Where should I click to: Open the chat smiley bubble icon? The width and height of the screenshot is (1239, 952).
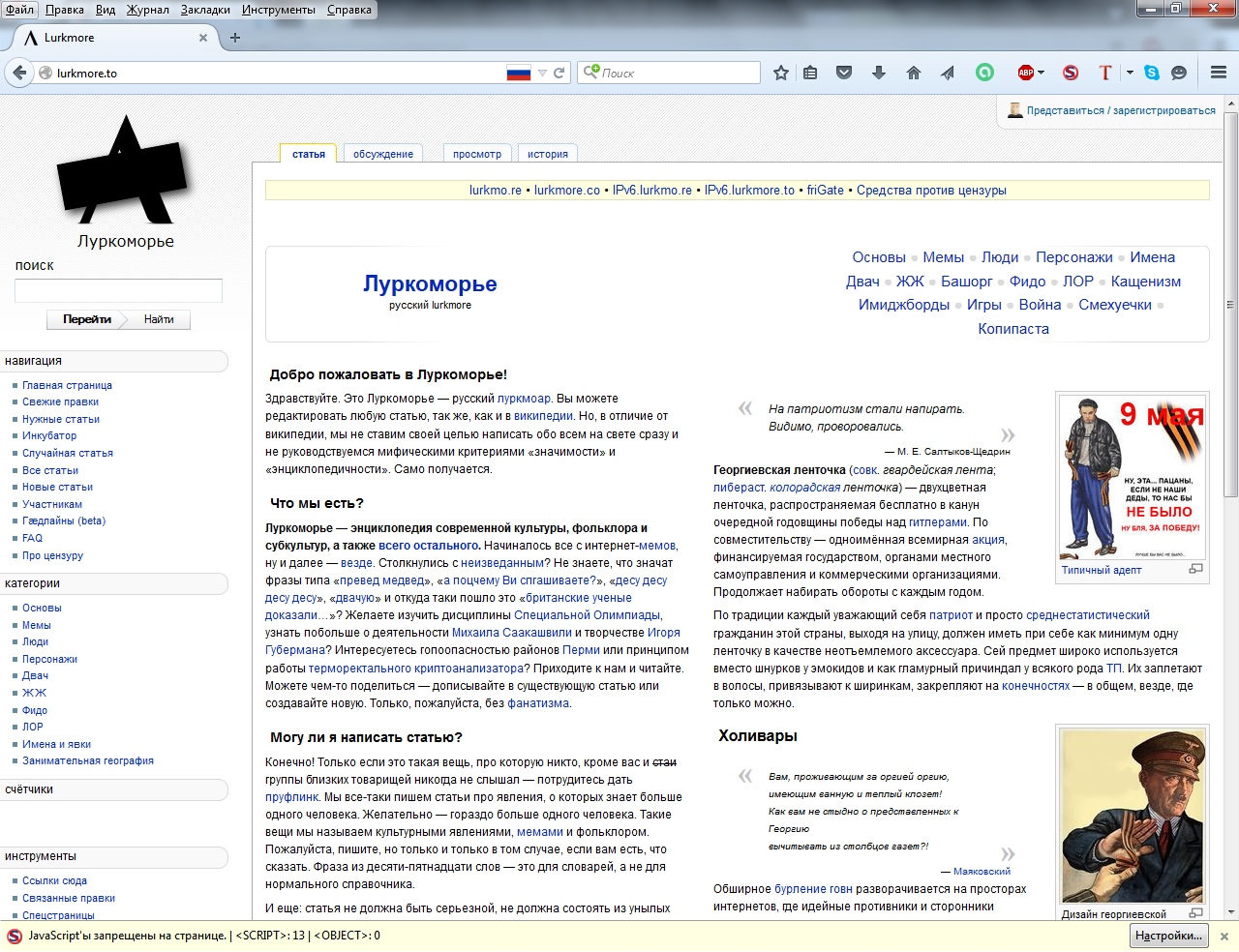point(1179,73)
